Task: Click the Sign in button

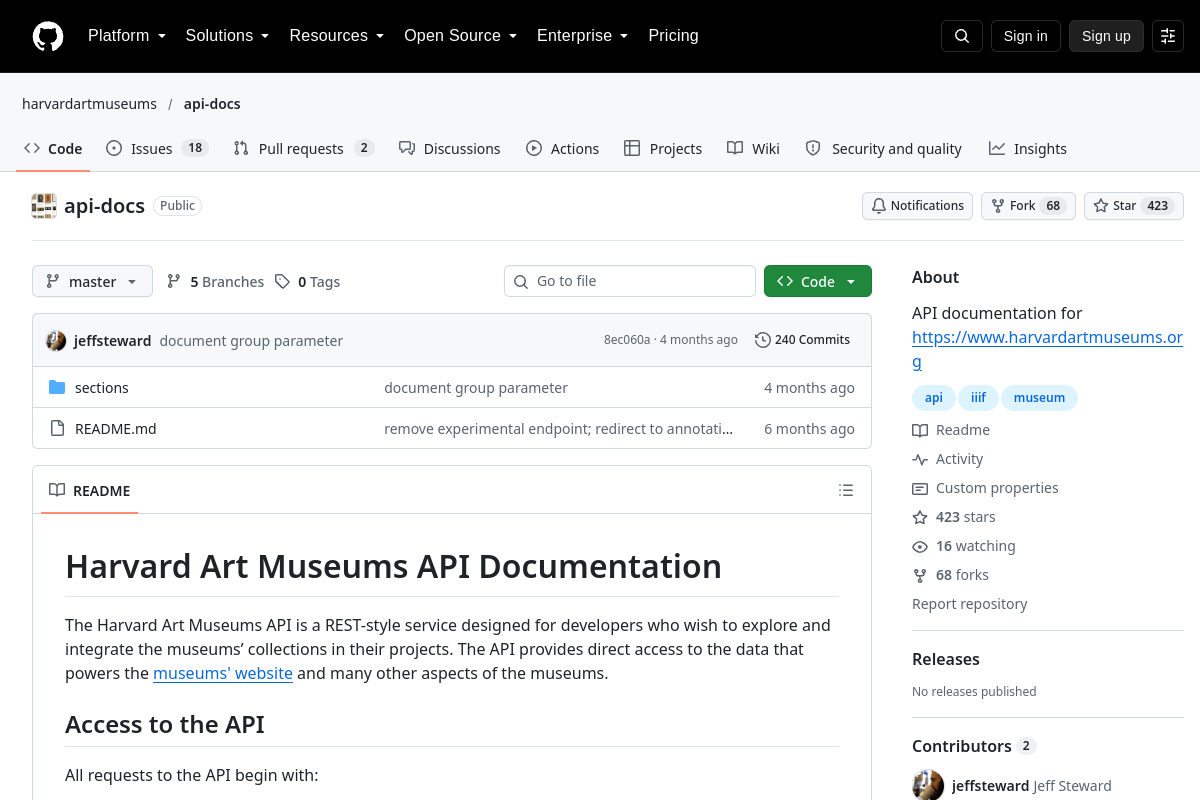Action: click(1026, 36)
